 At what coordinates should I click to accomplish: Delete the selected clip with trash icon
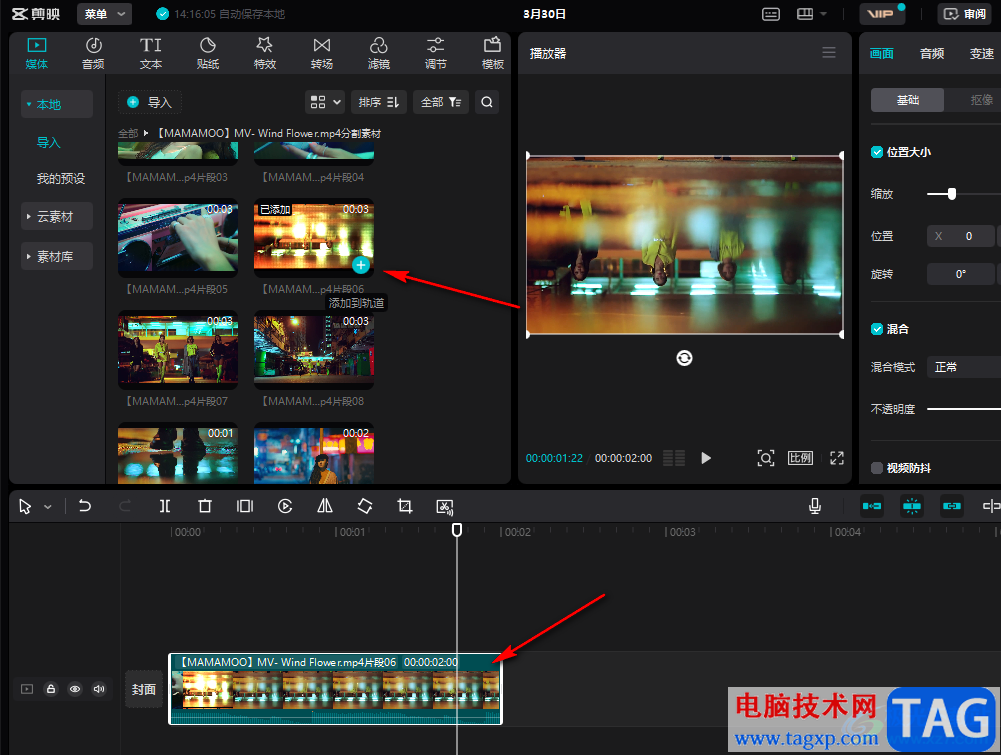coord(204,506)
